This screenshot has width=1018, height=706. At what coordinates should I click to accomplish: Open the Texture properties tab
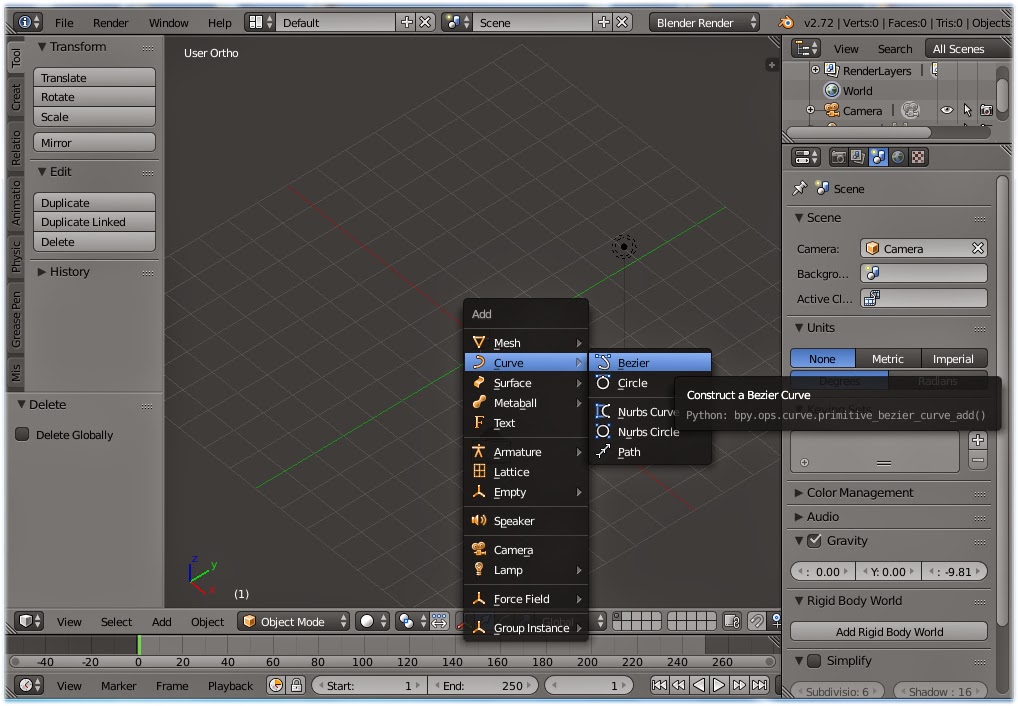pos(919,156)
